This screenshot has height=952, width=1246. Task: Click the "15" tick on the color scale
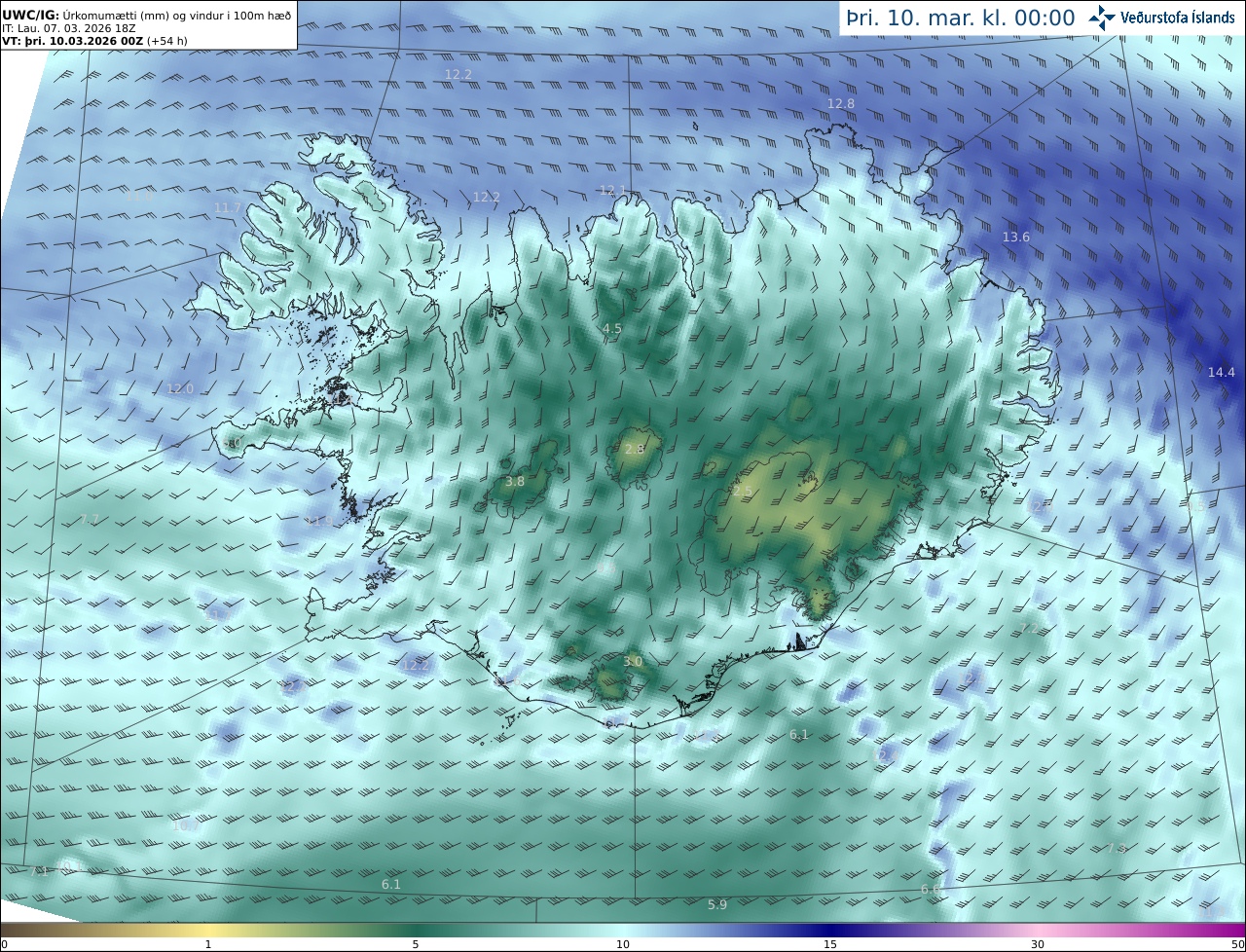[830, 944]
